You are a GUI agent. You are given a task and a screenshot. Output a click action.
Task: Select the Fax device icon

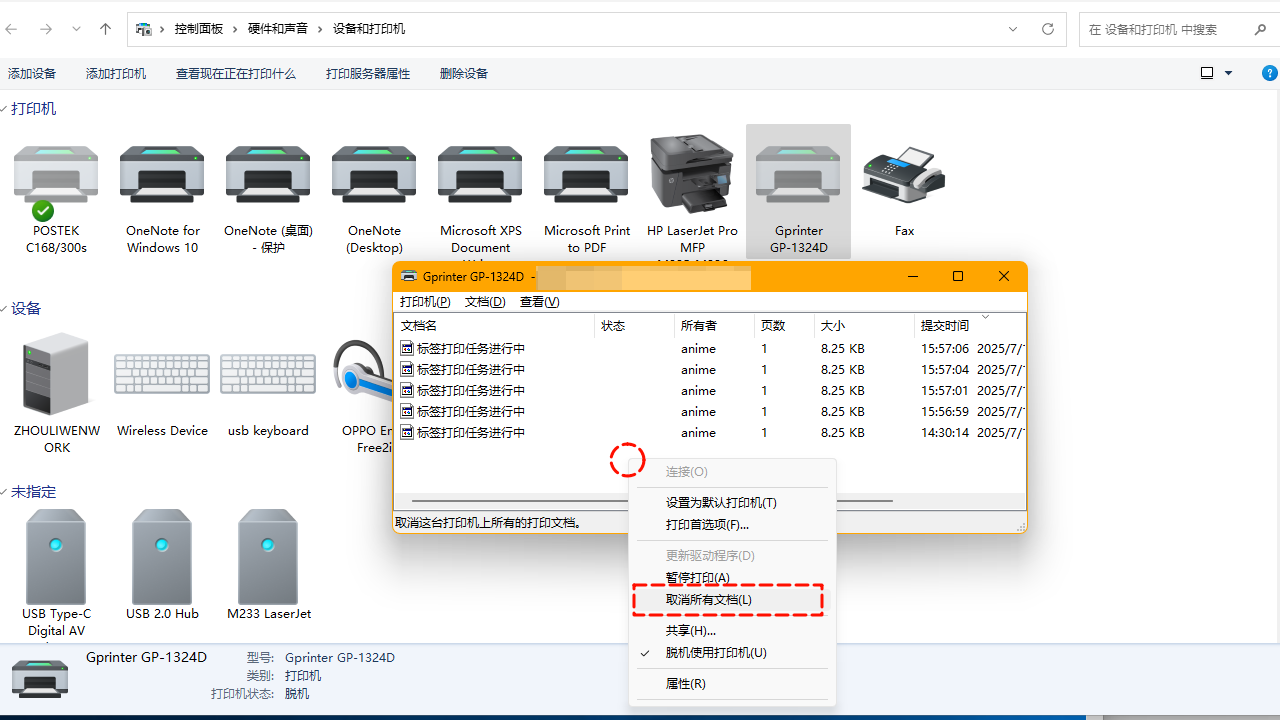(904, 176)
